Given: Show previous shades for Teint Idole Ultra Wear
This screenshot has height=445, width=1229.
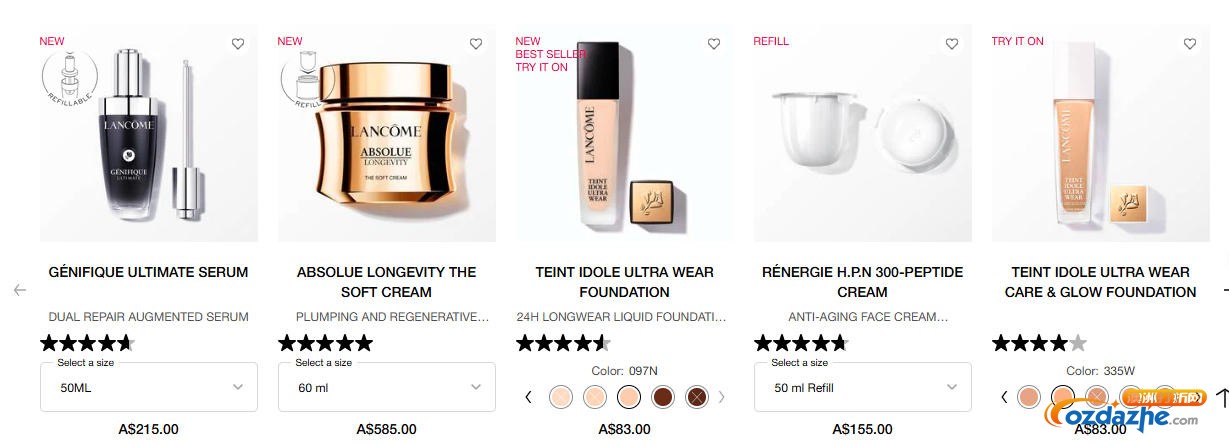Looking at the screenshot, I should pyautogui.click(x=528, y=397).
